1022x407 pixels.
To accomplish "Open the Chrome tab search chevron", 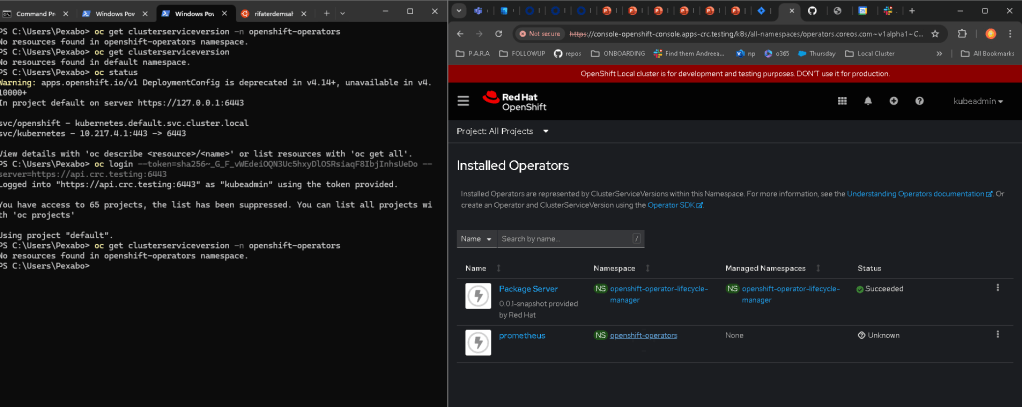I will point(459,11).
